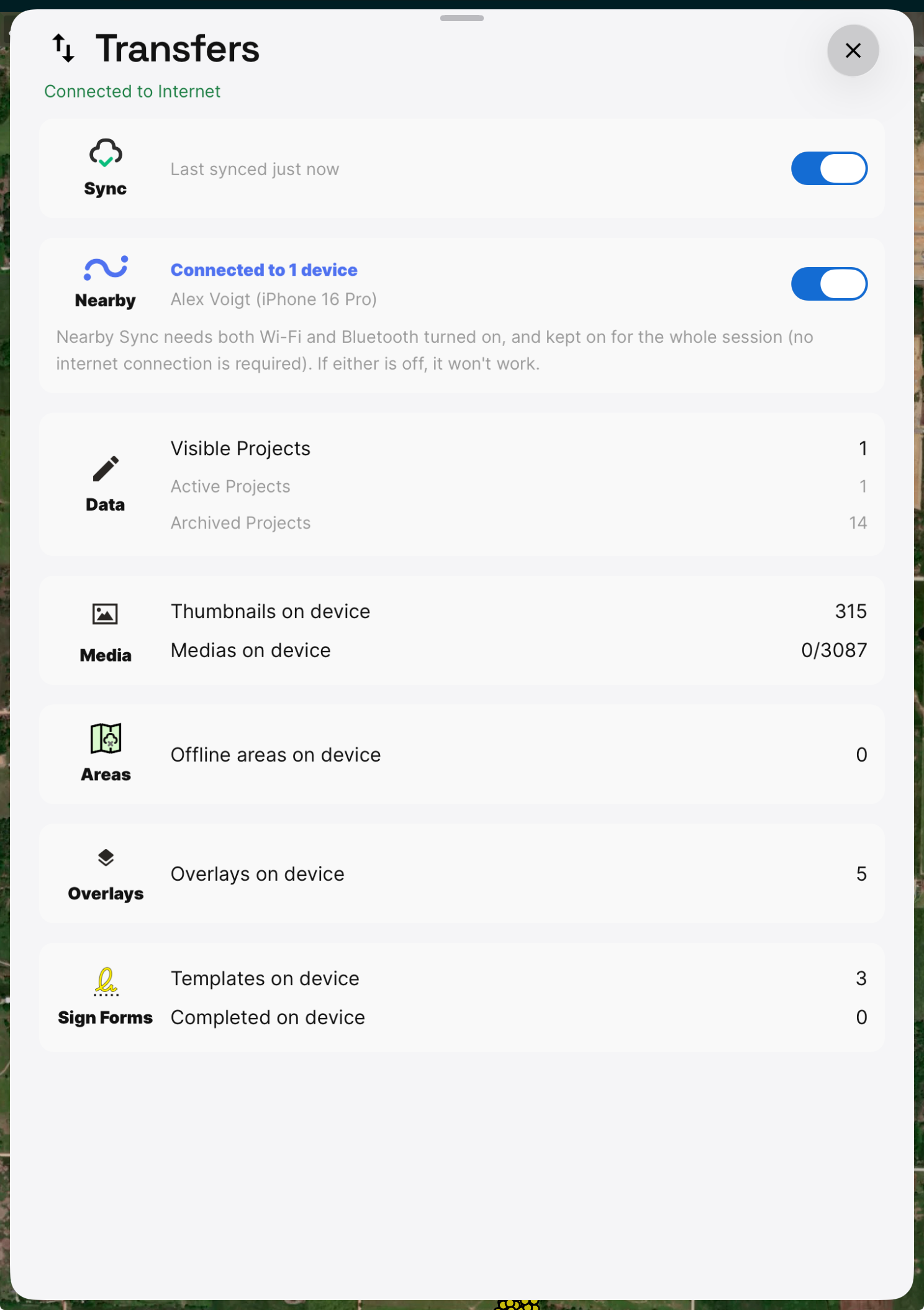Viewport: 924px width, 1310px height.
Task: Click Offline areas on device label
Action: 276,755
